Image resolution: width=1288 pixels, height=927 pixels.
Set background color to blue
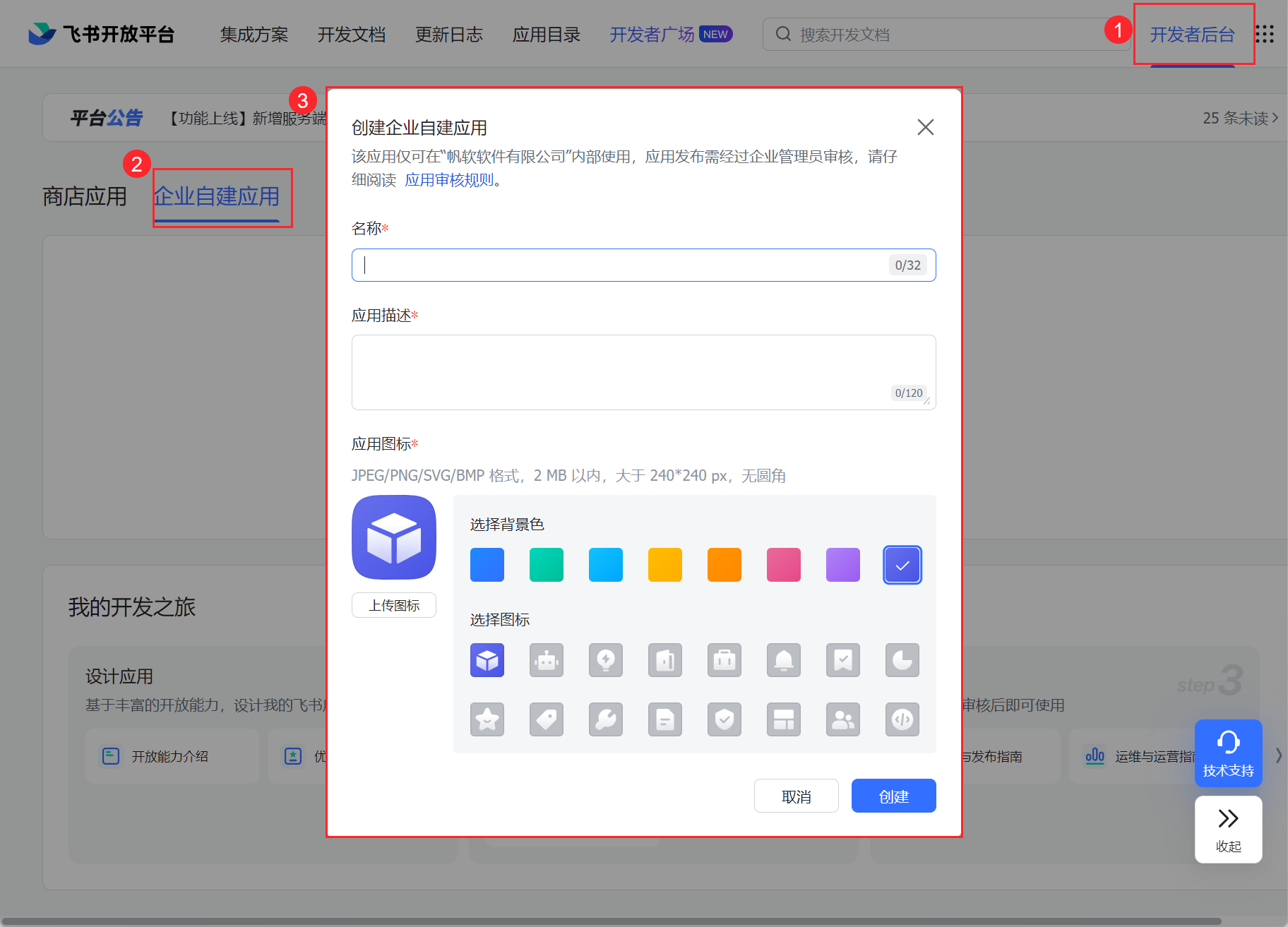pyautogui.click(x=487, y=565)
